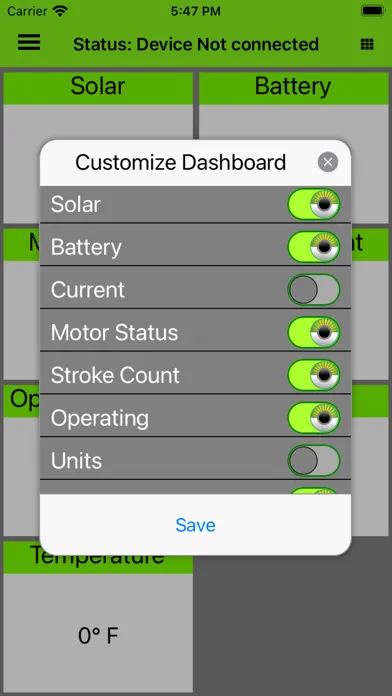Tap the Customize Dashboard title text

[180, 162]
